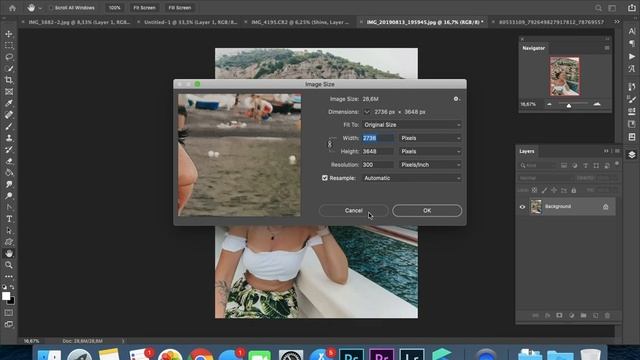This screenshot has height=360, width=640.
Task: Click the background color swatch
Action: [x=12, y=302]
